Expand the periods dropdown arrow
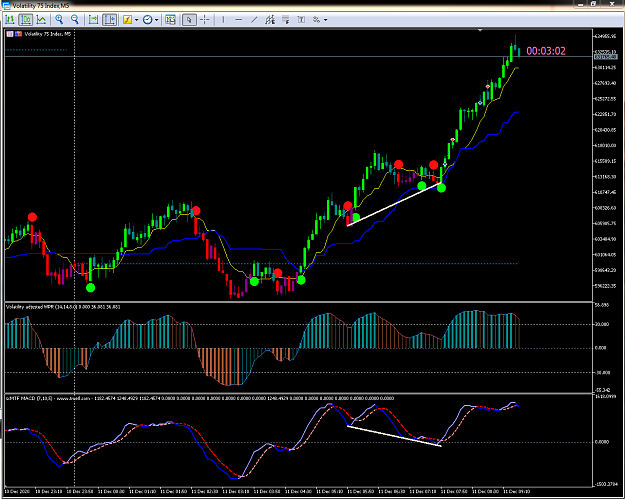 [x=156, y=20]
